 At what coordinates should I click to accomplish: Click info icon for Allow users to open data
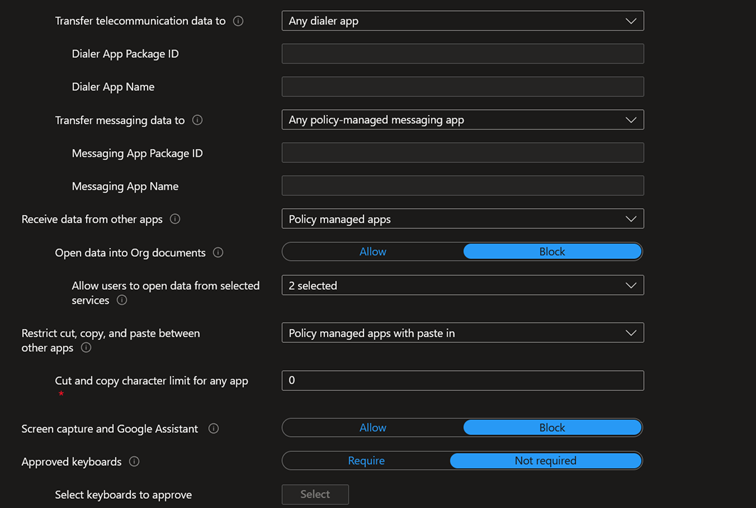122,300
